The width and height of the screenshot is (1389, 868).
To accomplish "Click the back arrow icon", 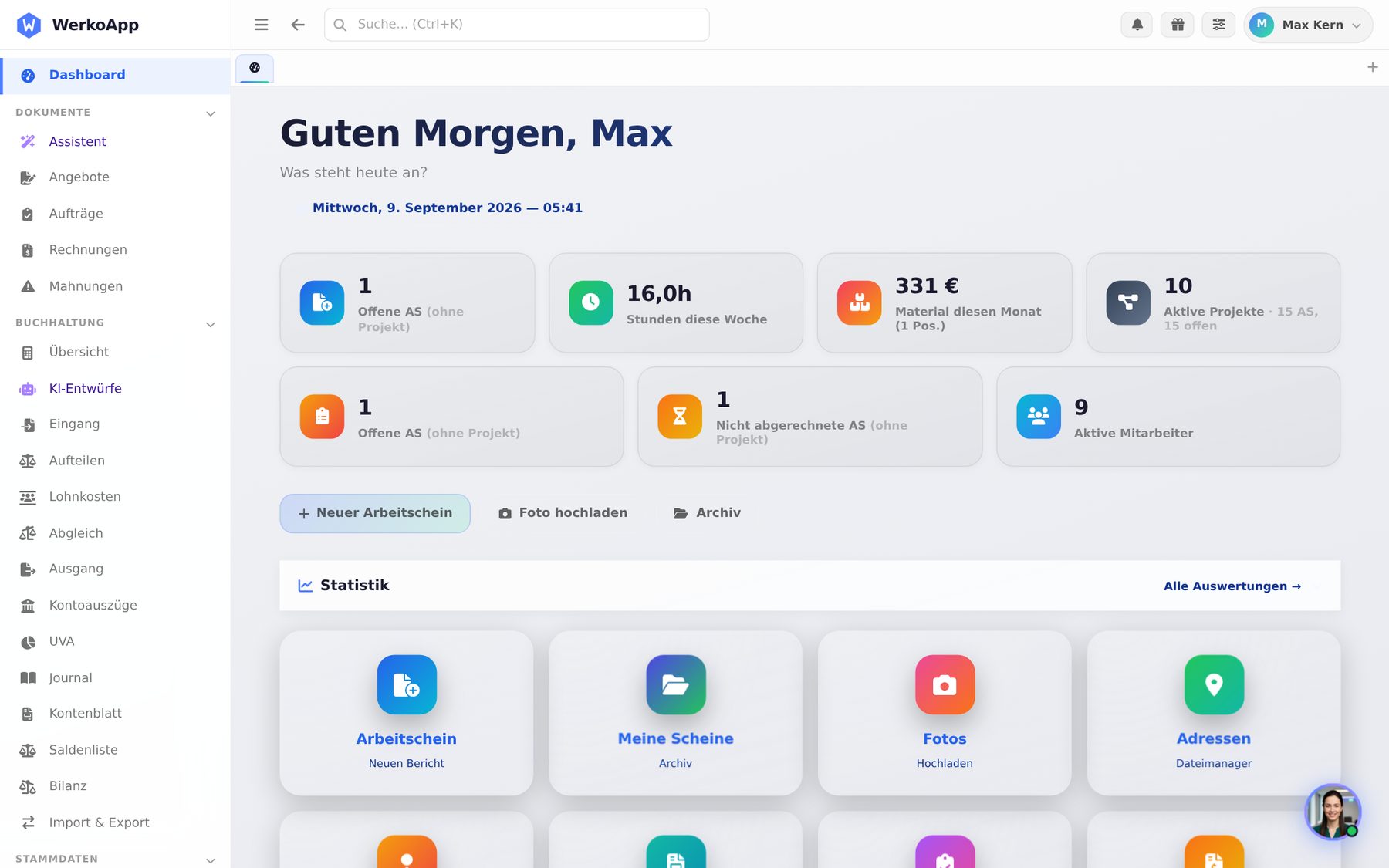I will [298, 25].
